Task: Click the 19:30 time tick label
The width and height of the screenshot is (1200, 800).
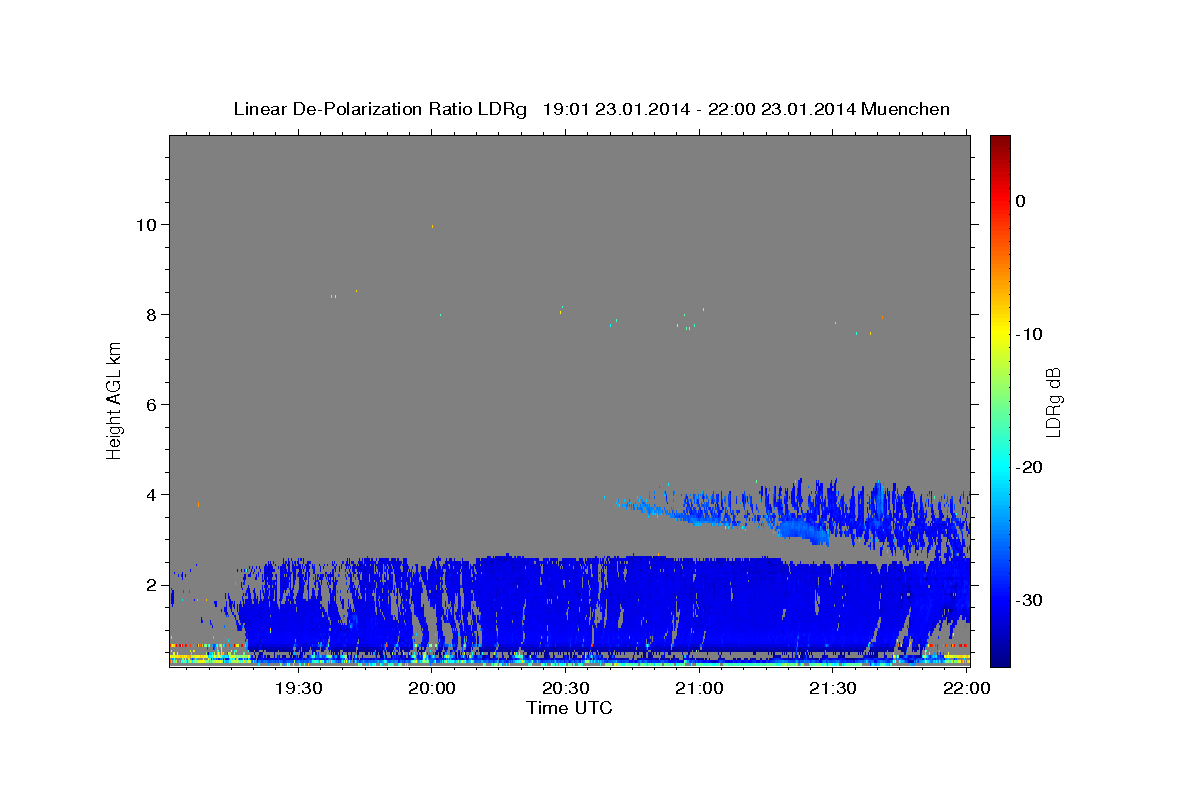Action: click(297, 688)
